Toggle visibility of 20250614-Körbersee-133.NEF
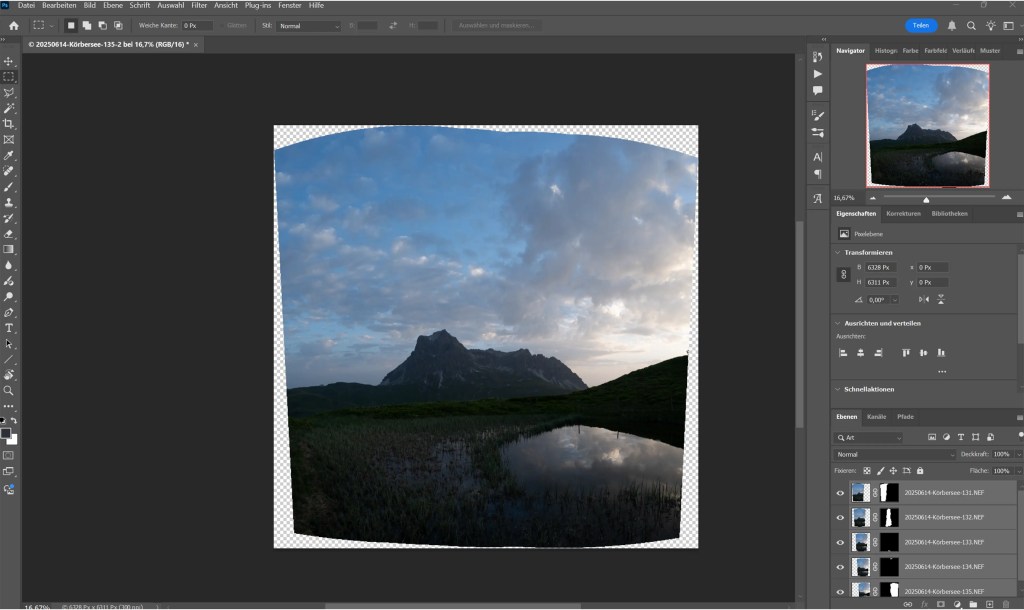Image resolution: width=1024 pixels, height=610 pixels. (x=839, y=543)
